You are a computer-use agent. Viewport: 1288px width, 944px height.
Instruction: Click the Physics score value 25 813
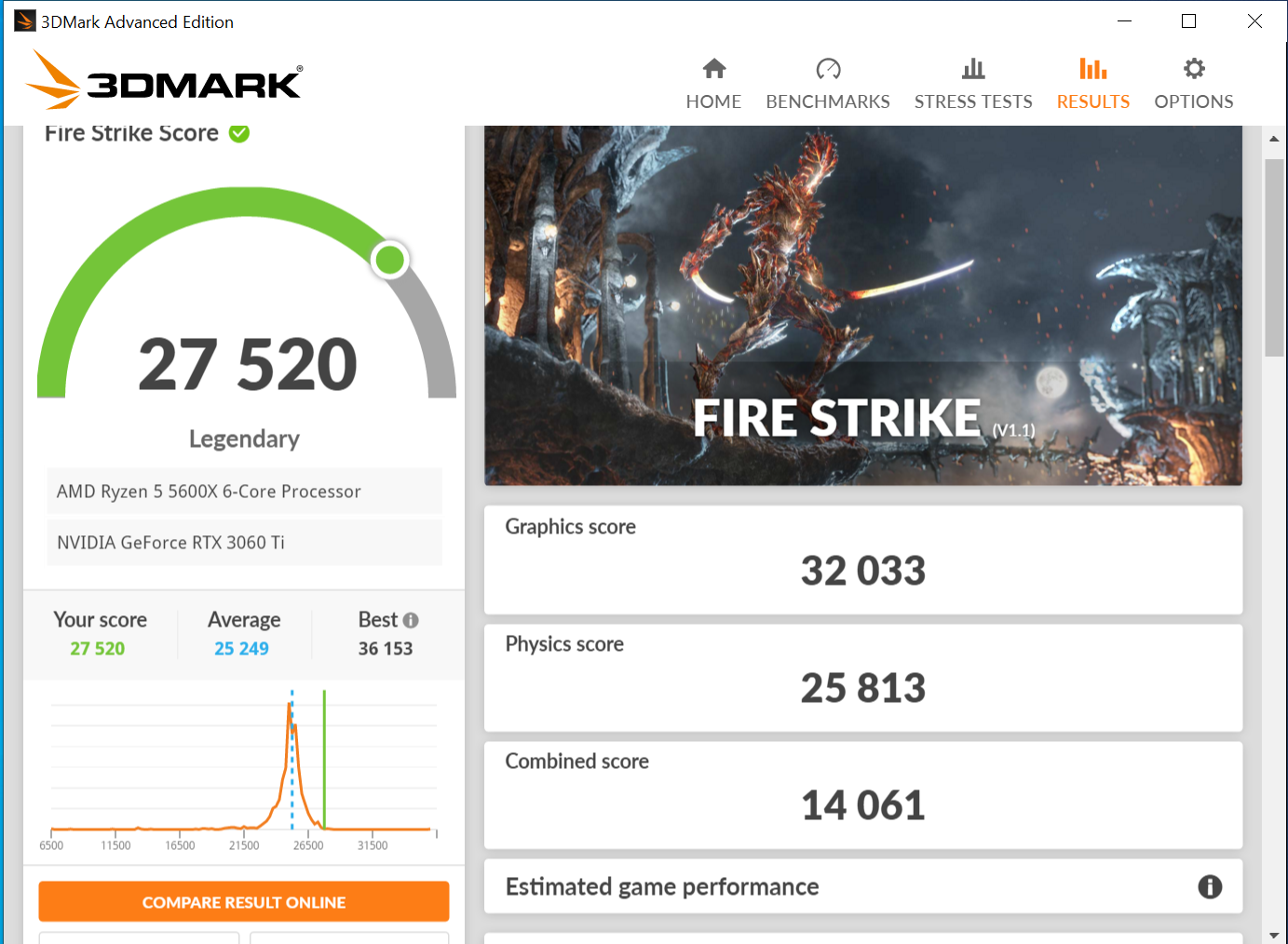coord(863,688)
